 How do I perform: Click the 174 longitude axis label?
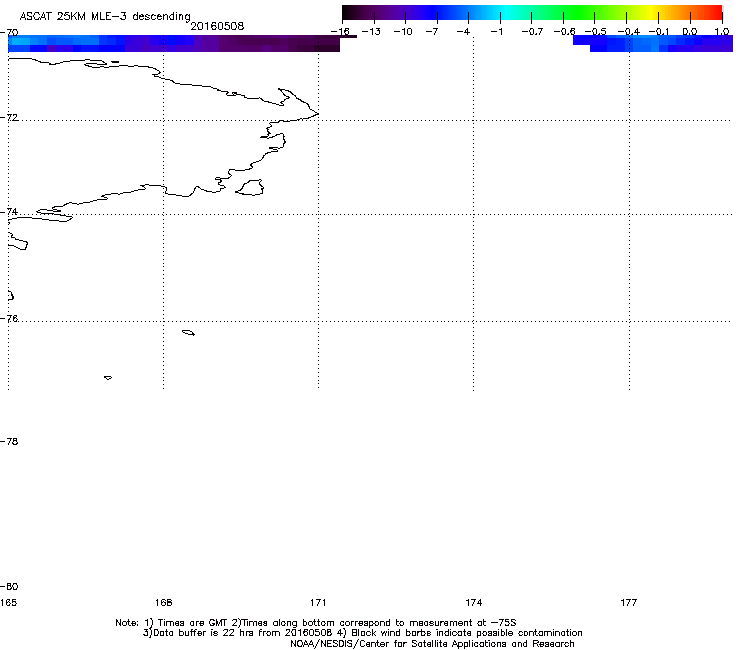coord(473,602)
